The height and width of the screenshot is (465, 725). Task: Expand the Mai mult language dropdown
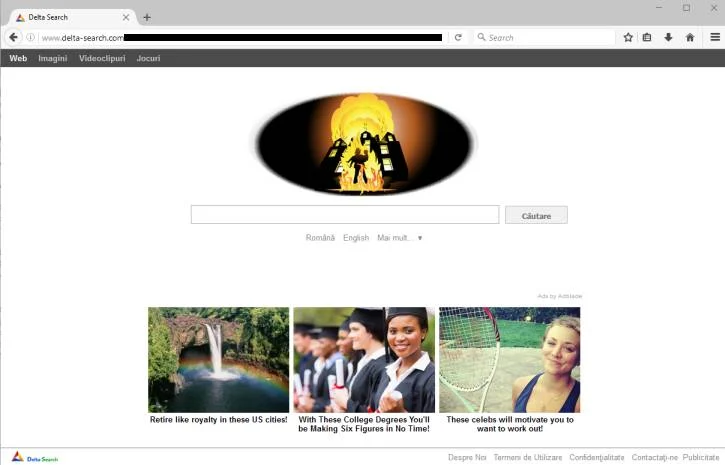coord(399,238)
